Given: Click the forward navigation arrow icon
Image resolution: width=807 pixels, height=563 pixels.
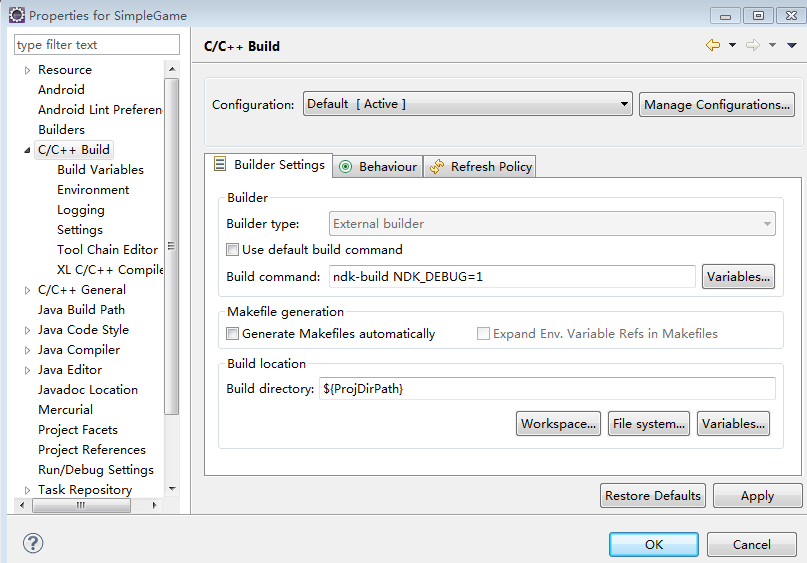Looking at the screenshot, I should click(753, 45).
